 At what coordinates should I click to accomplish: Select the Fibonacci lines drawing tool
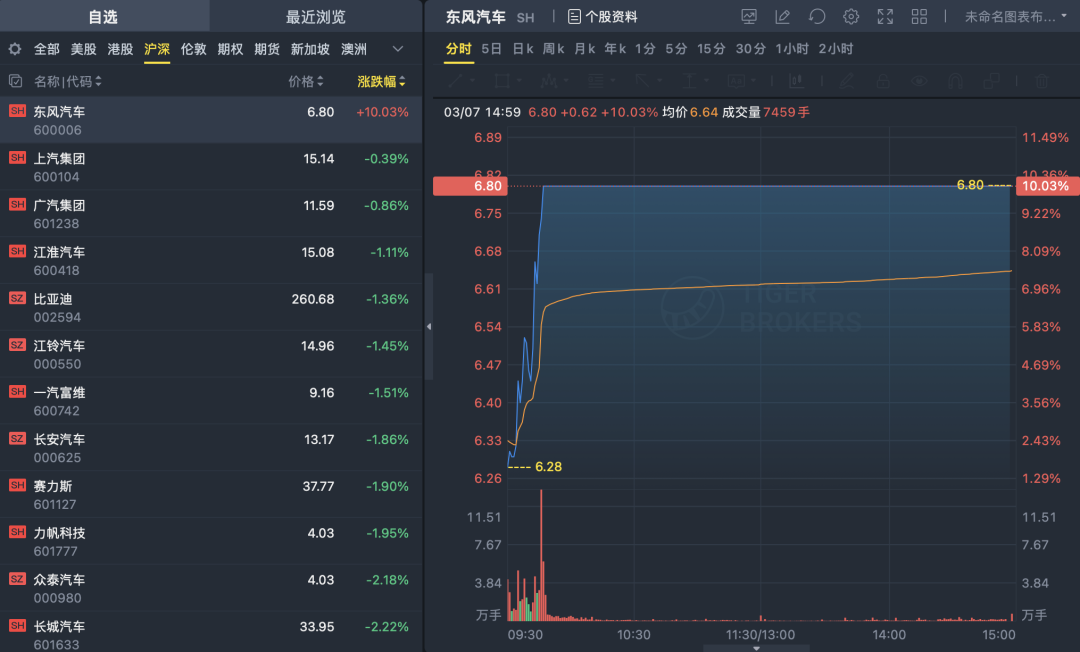(596, 81)
